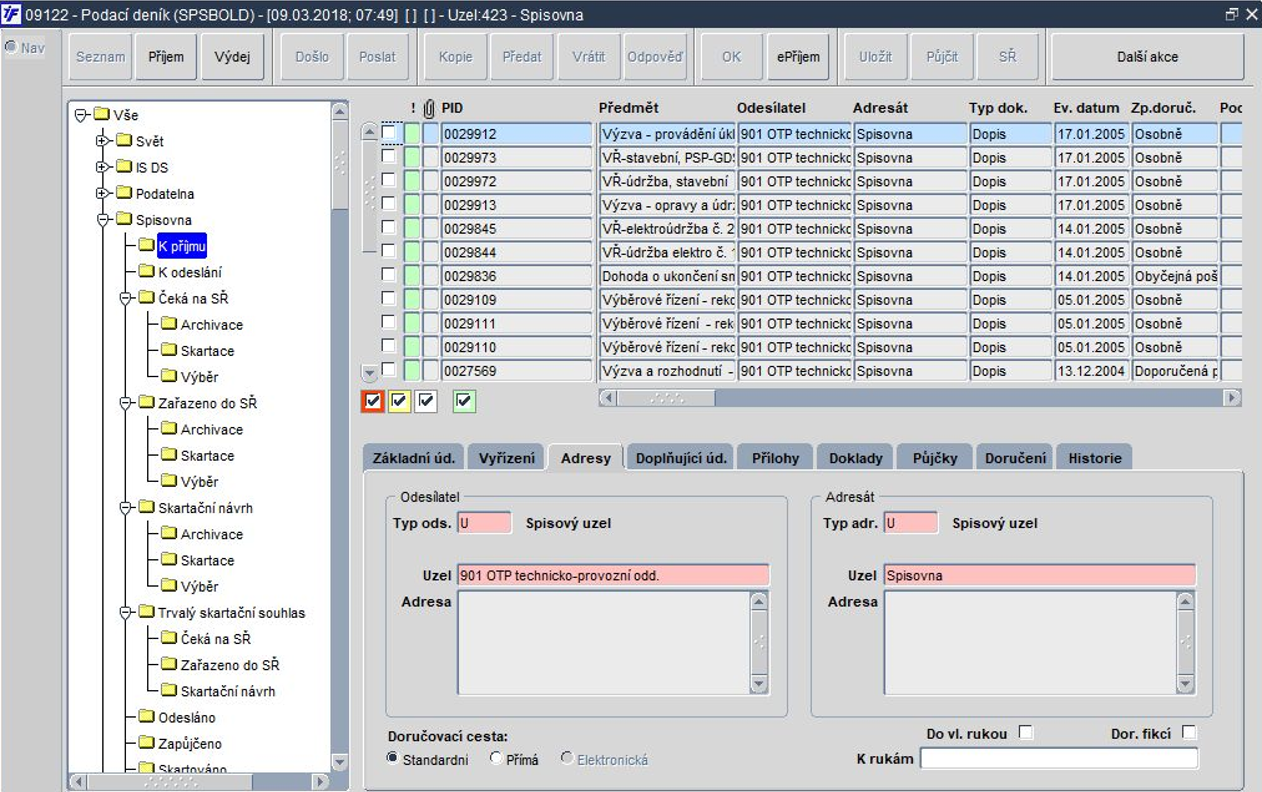Expand the Svět tree node

click(102, 141)
